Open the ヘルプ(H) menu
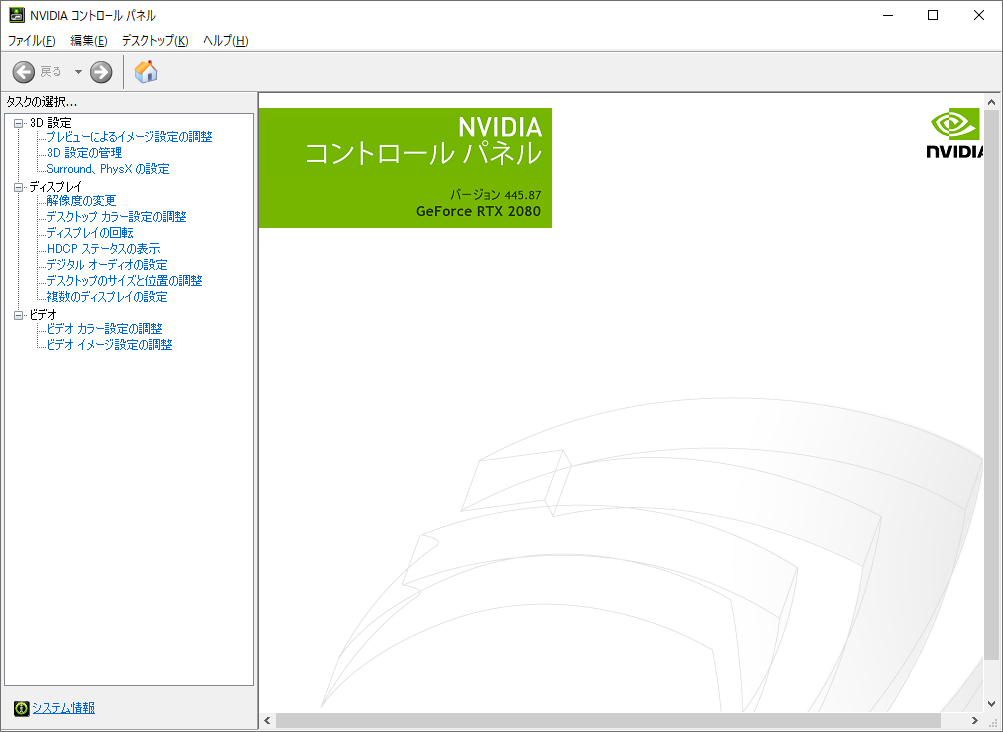 (225, 40)
